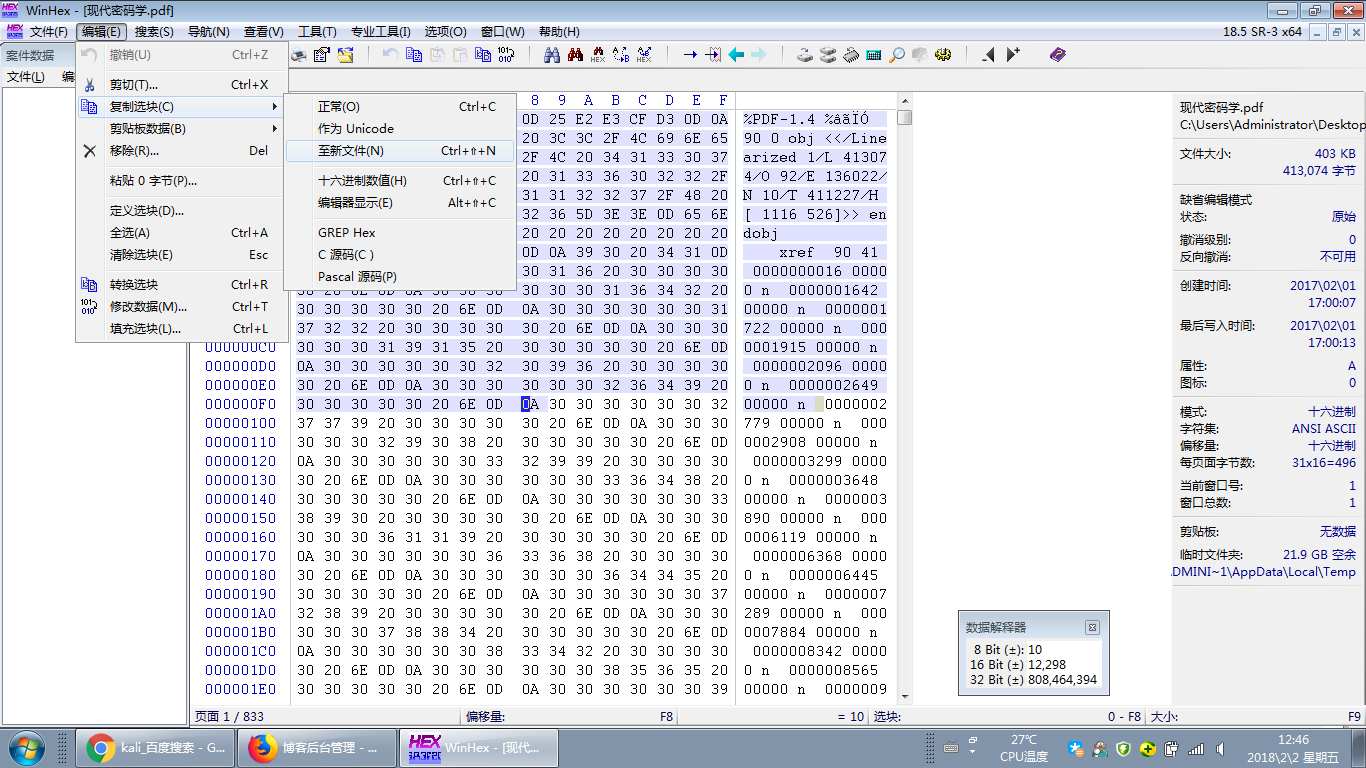Screen dimensions: 1366x768
Task: Click the hex view vertical scrollbar thumb
Action: point(905,118)
